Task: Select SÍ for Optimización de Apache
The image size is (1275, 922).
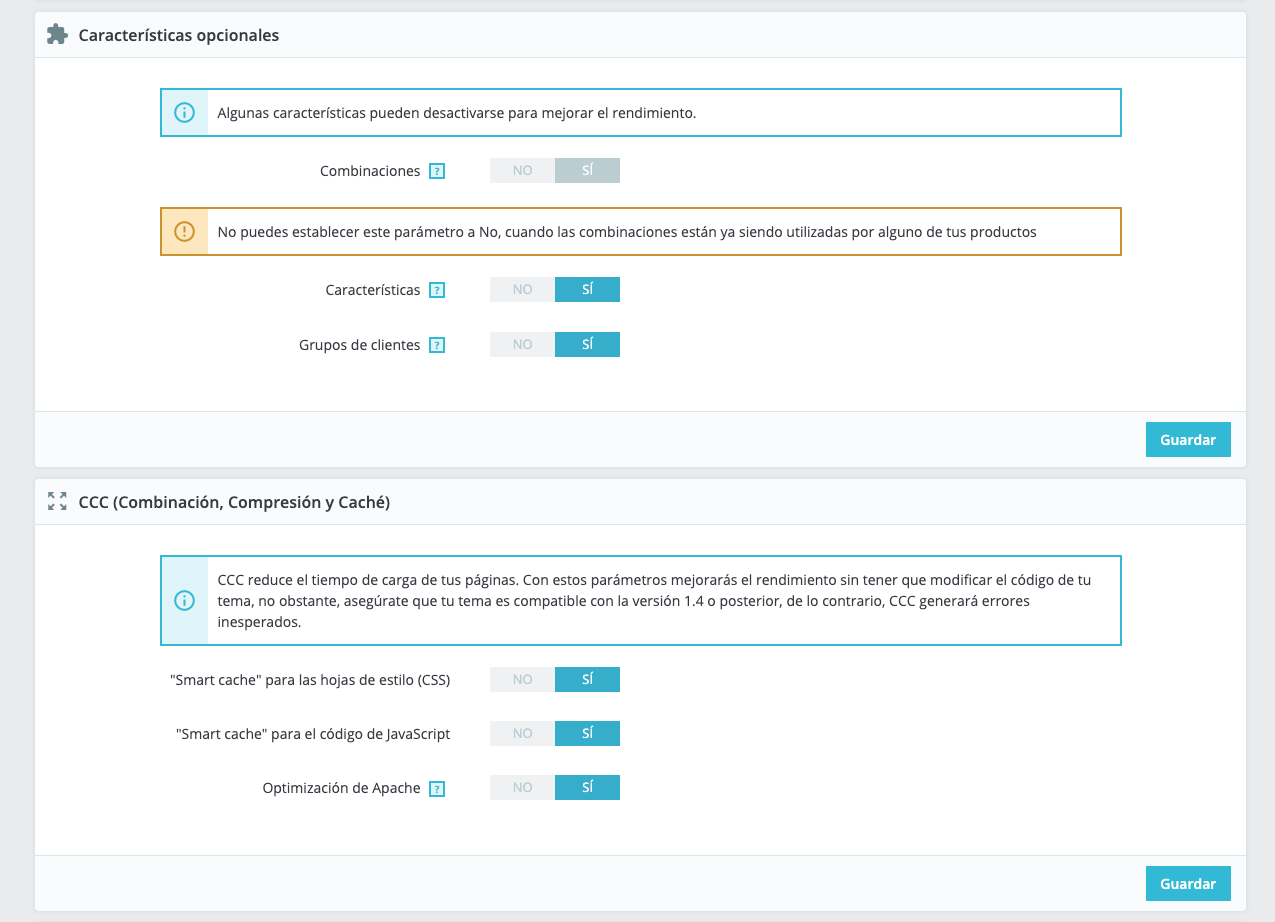Action: click(x=587, y=788)
